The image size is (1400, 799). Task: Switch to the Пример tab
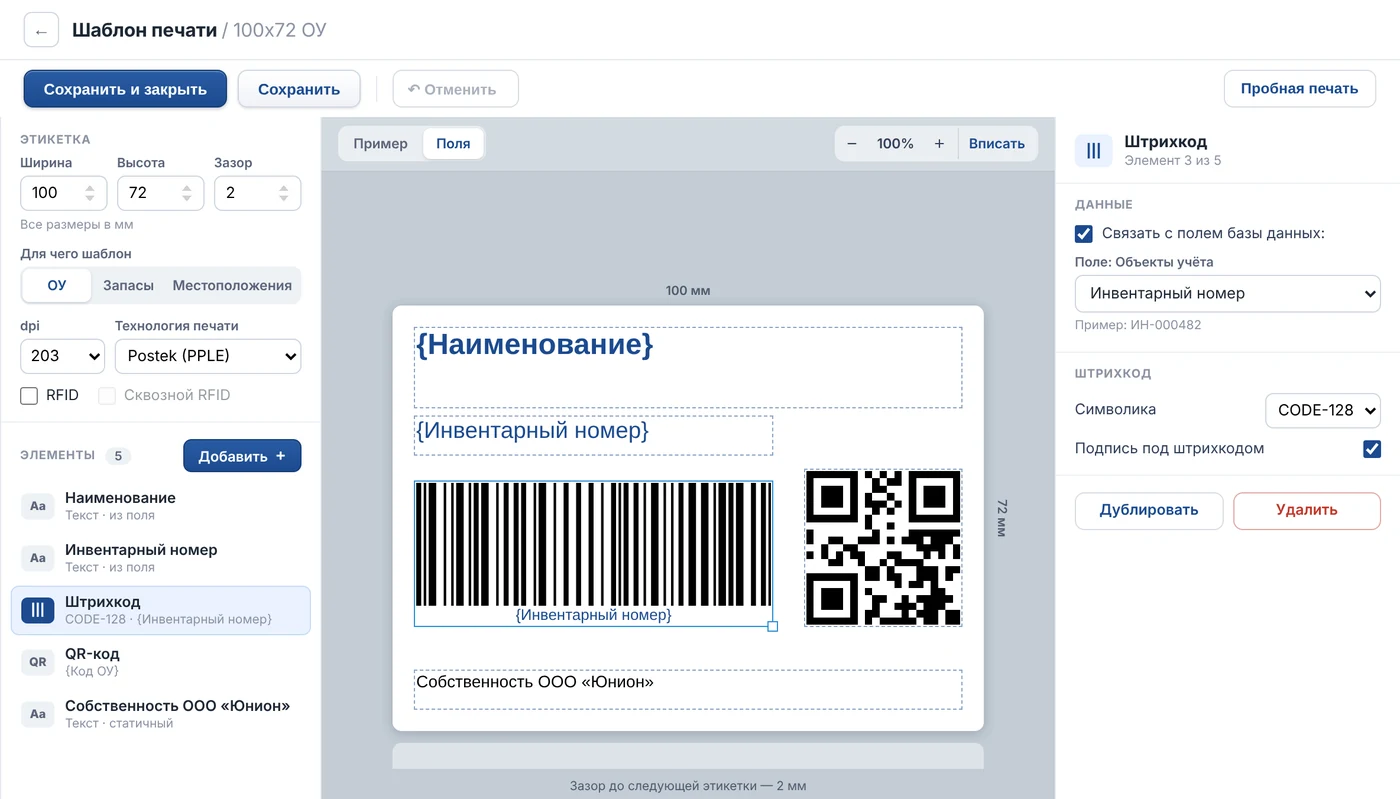click(x=381, y=144)
